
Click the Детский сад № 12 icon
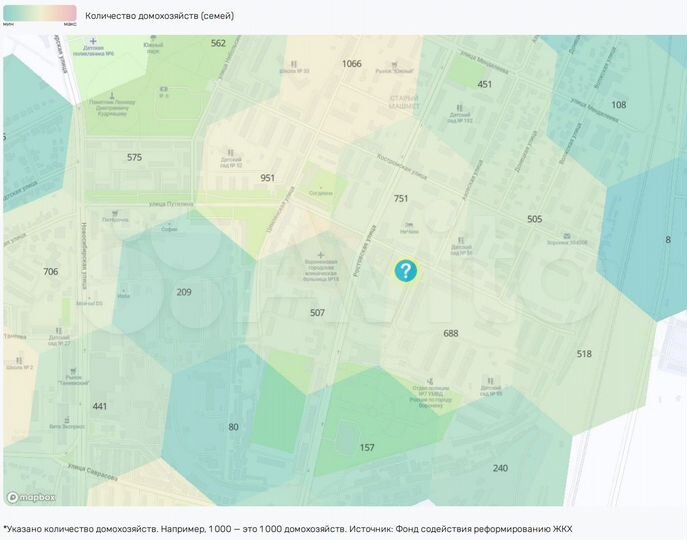click(231, 153)
